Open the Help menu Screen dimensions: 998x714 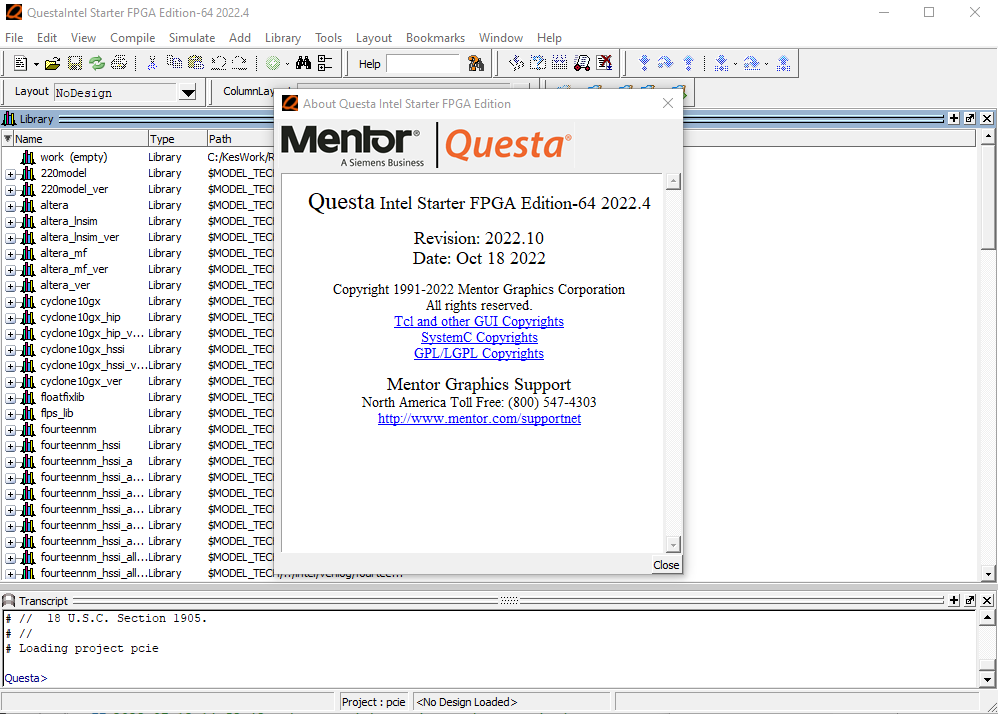[549, 38]
